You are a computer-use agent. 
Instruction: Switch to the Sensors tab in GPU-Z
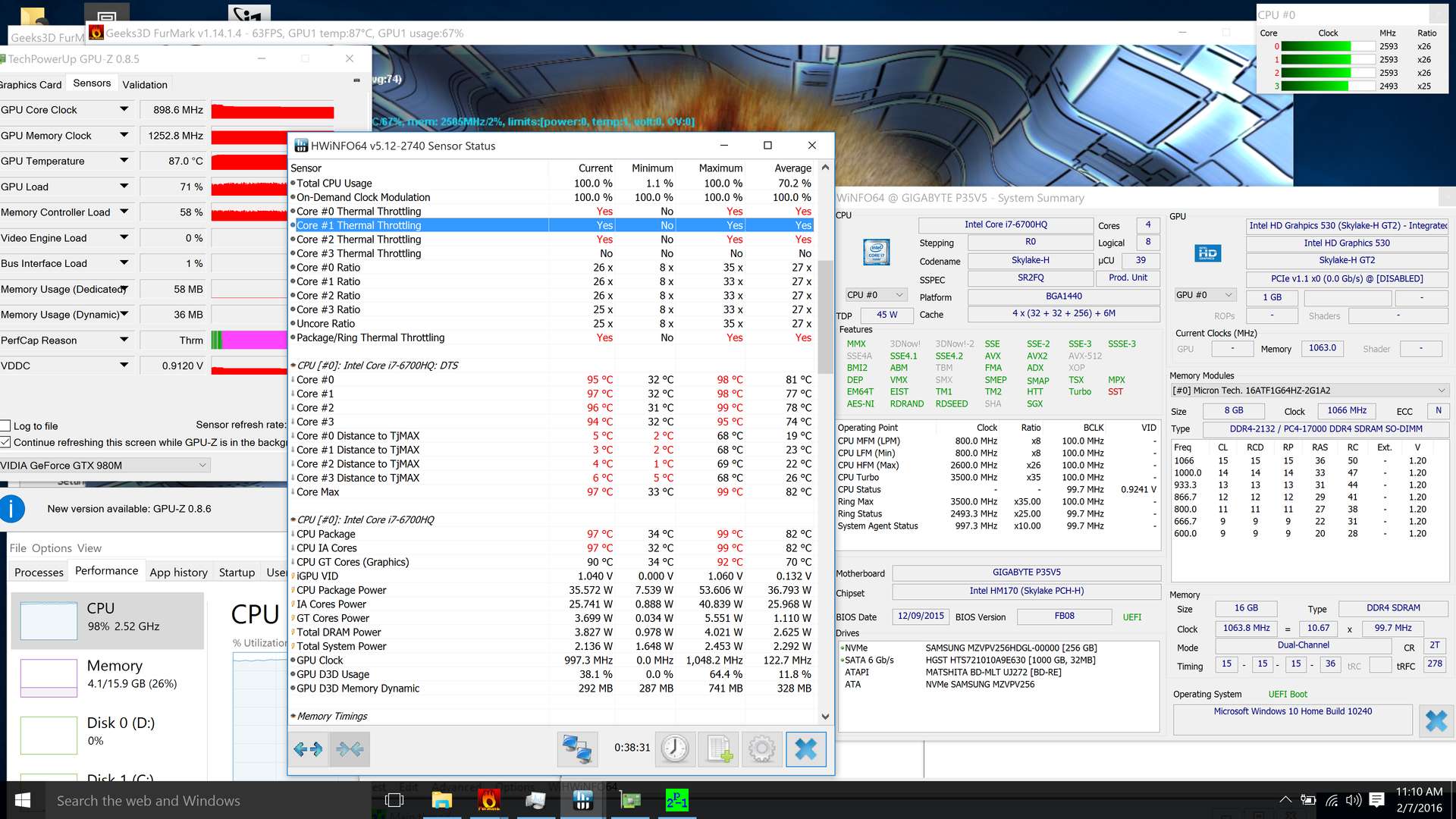(92, 83)
